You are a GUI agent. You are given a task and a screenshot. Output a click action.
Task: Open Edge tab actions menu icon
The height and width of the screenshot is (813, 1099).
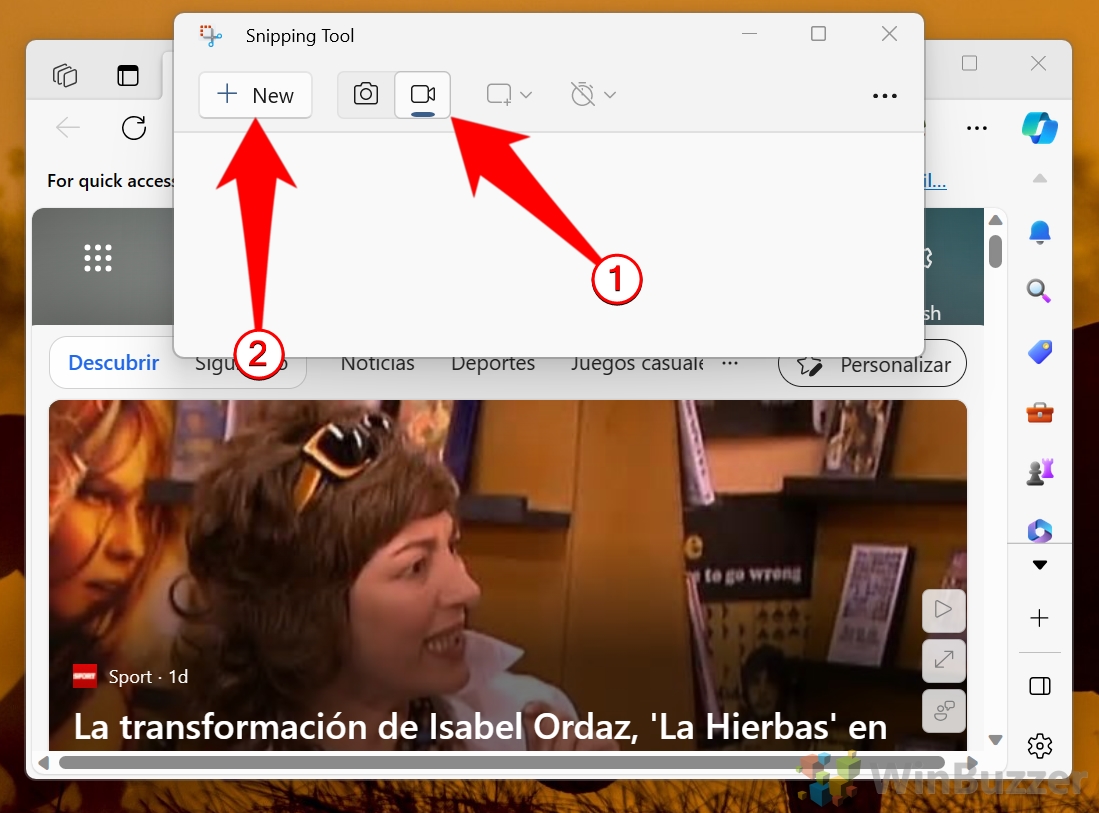coord(128,75)
